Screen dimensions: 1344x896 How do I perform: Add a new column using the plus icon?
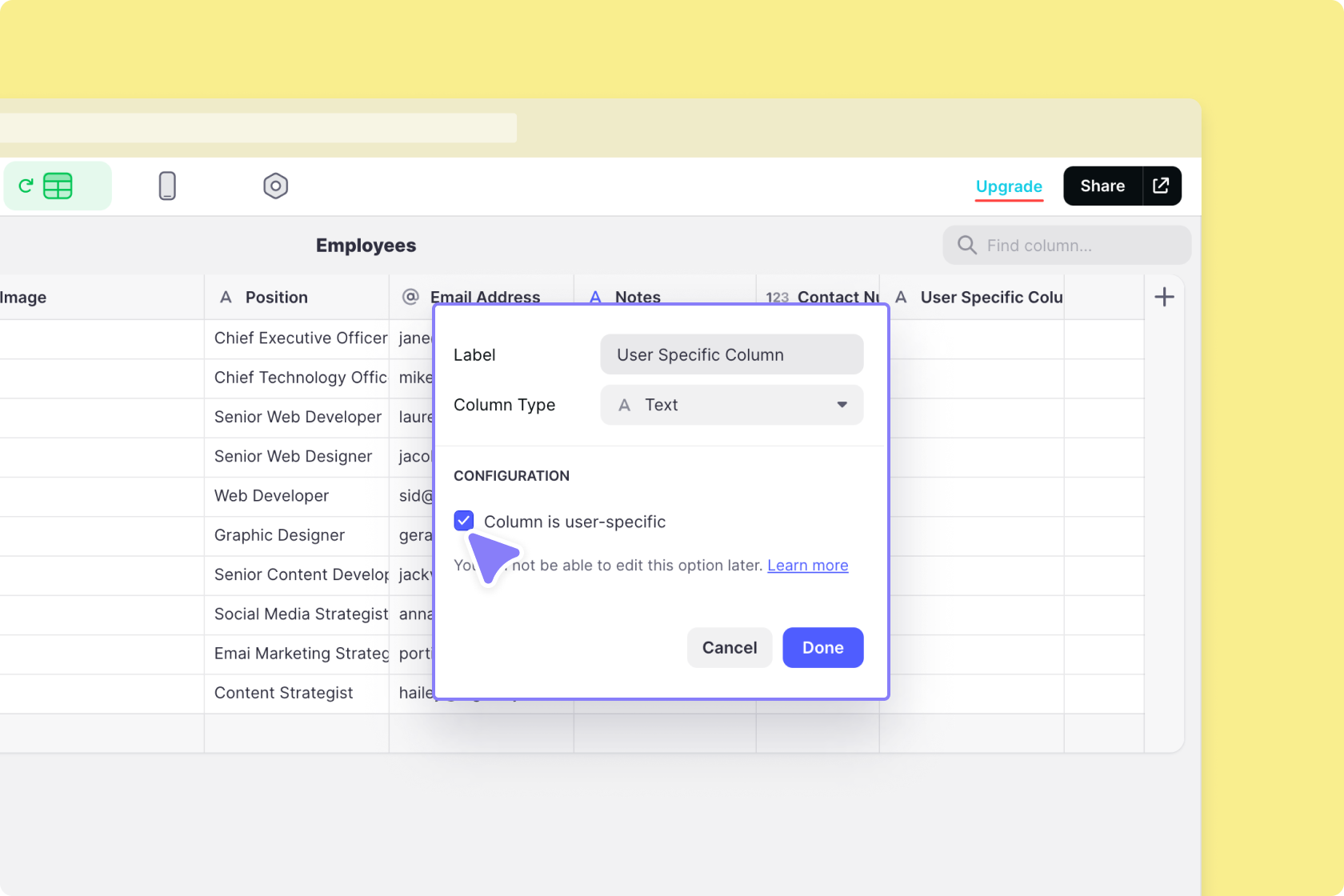1165,296
